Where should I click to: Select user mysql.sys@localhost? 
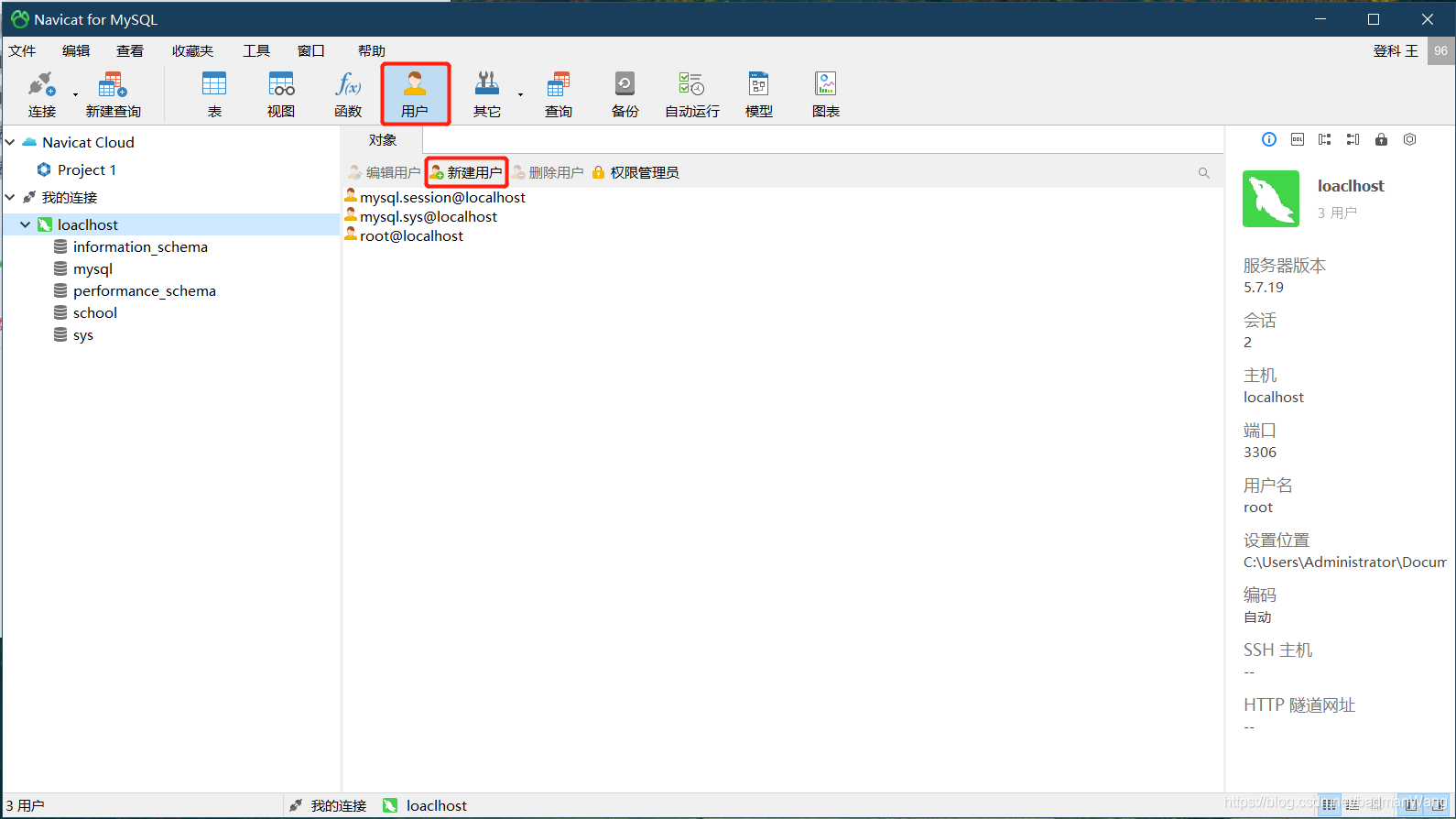(421, 216)
